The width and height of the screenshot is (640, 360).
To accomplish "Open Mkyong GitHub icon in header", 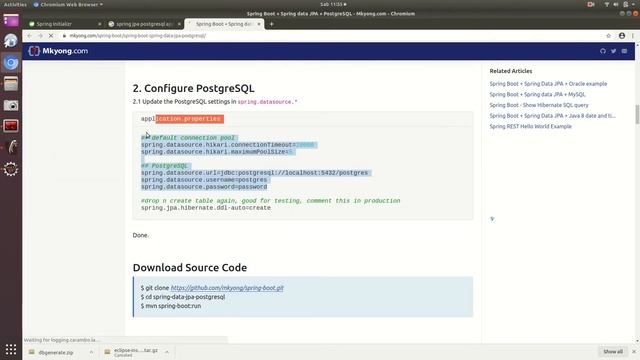I will (603, 51).
